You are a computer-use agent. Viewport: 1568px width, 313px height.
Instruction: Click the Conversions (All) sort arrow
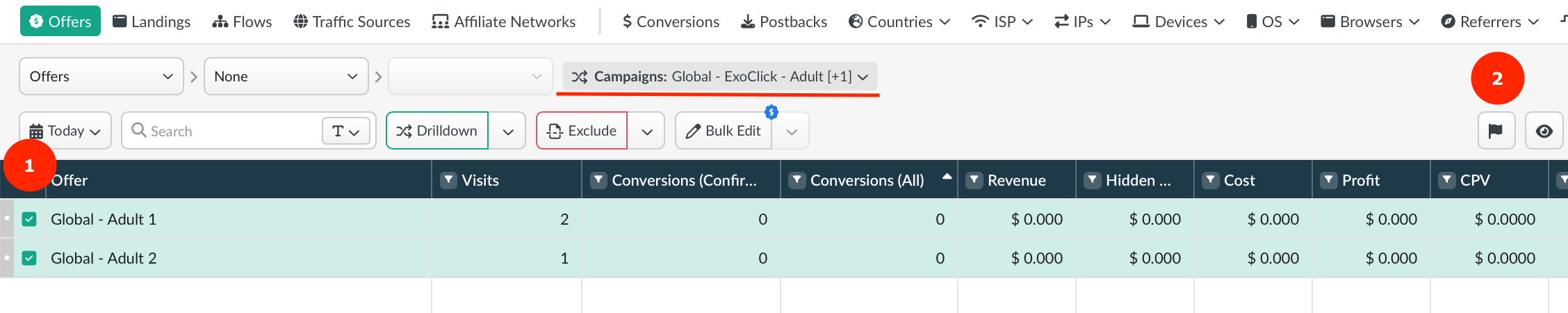pos(947,177)
